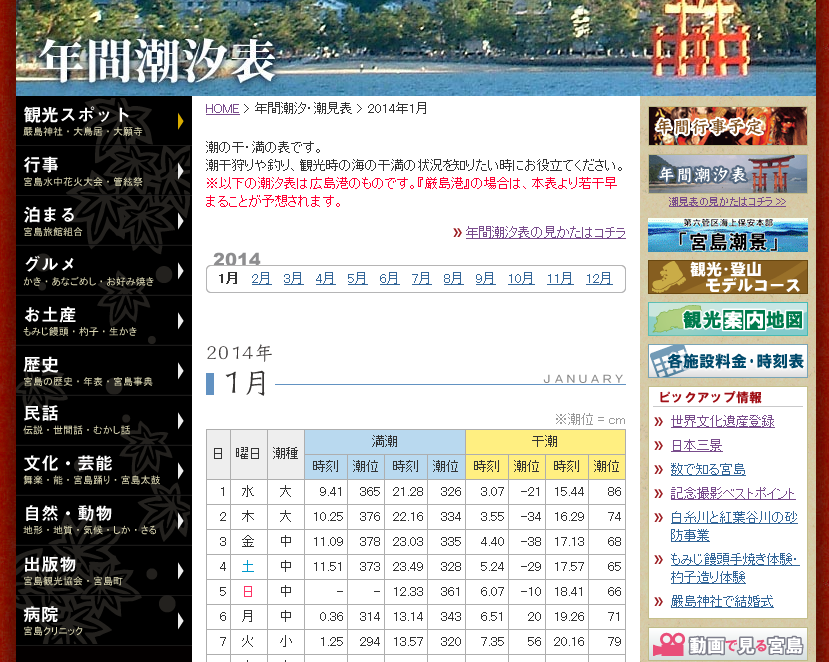Open the 宮島潮景 banner image

[727, 236]
